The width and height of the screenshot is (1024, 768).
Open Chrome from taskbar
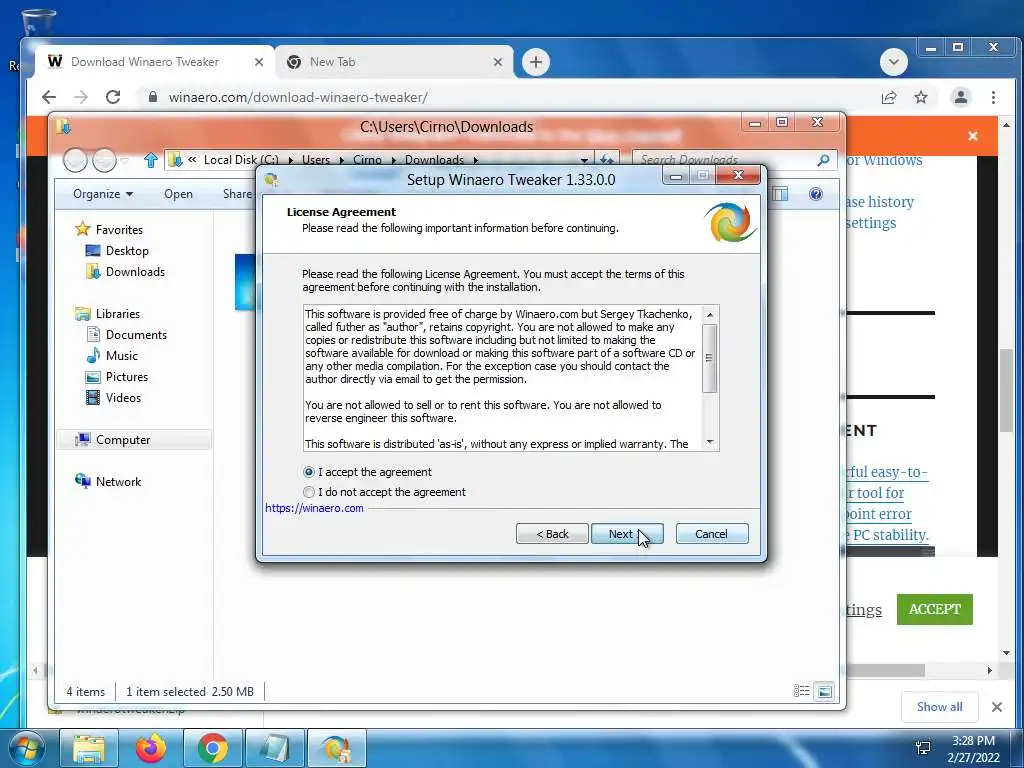(x=213, y=748)
